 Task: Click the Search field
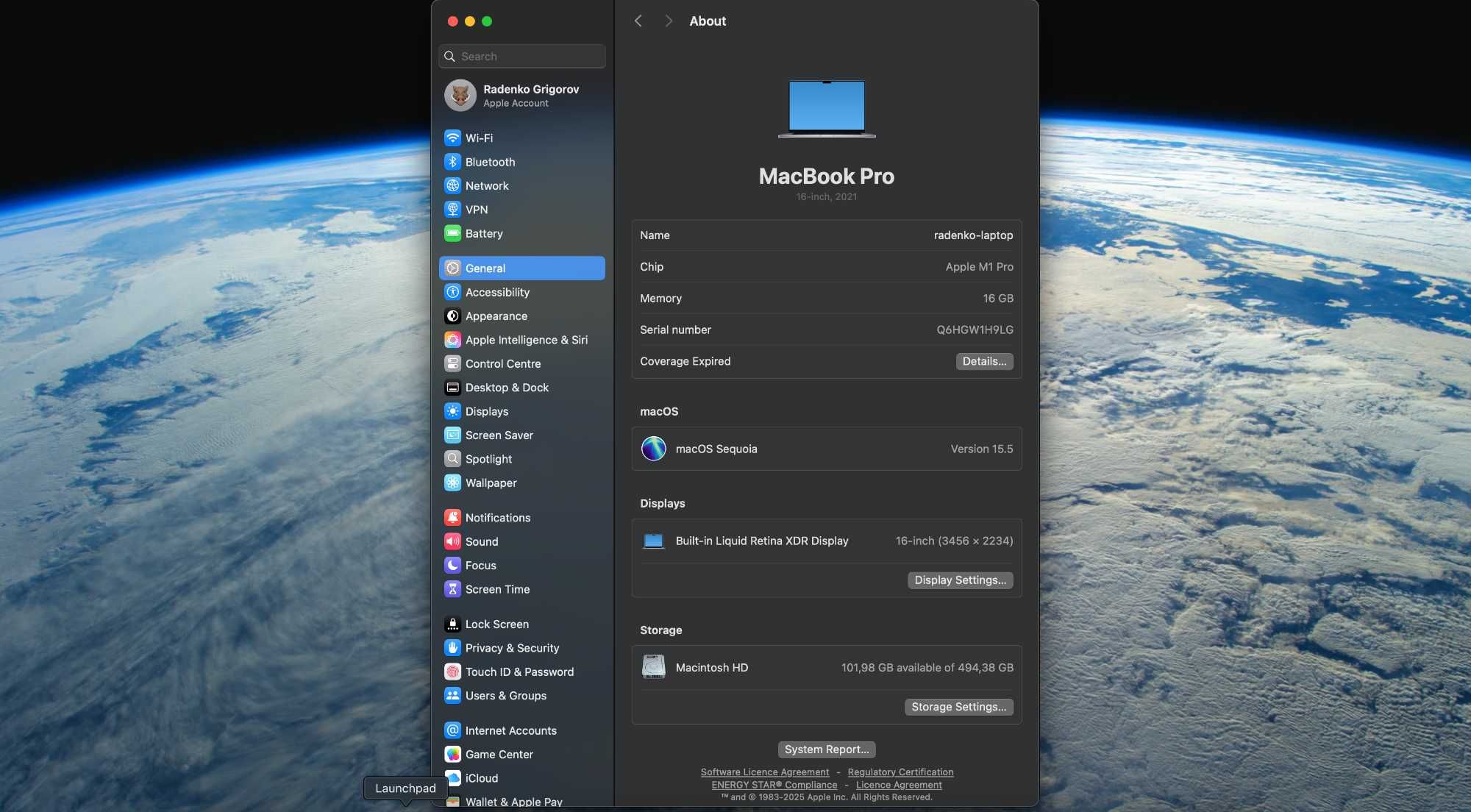click(521, 56)
